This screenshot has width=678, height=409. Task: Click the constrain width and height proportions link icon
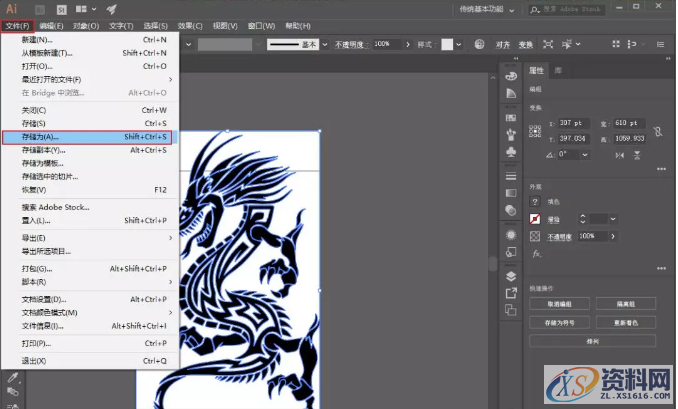coord(657,131)
